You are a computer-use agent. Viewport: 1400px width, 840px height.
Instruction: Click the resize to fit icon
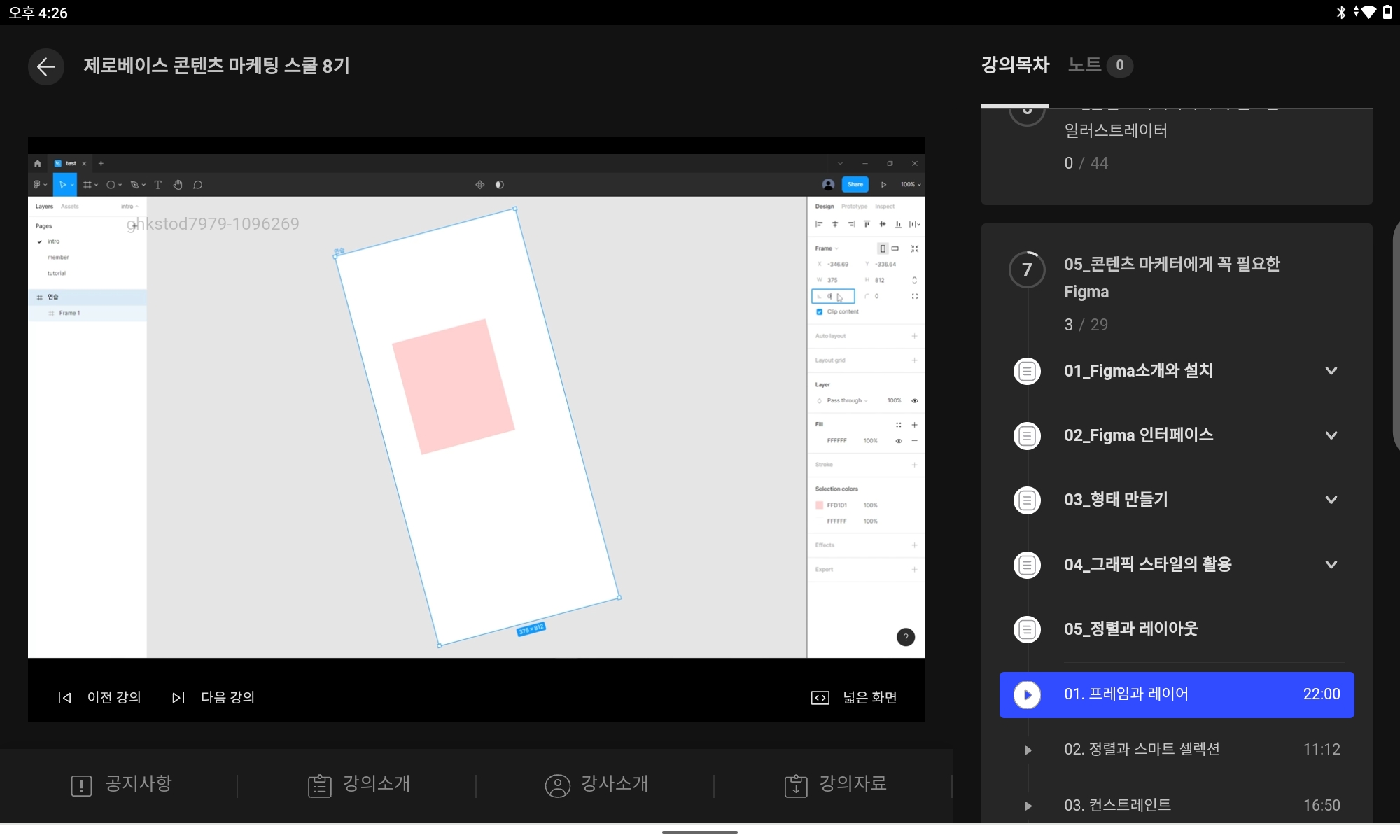point(914,248)
